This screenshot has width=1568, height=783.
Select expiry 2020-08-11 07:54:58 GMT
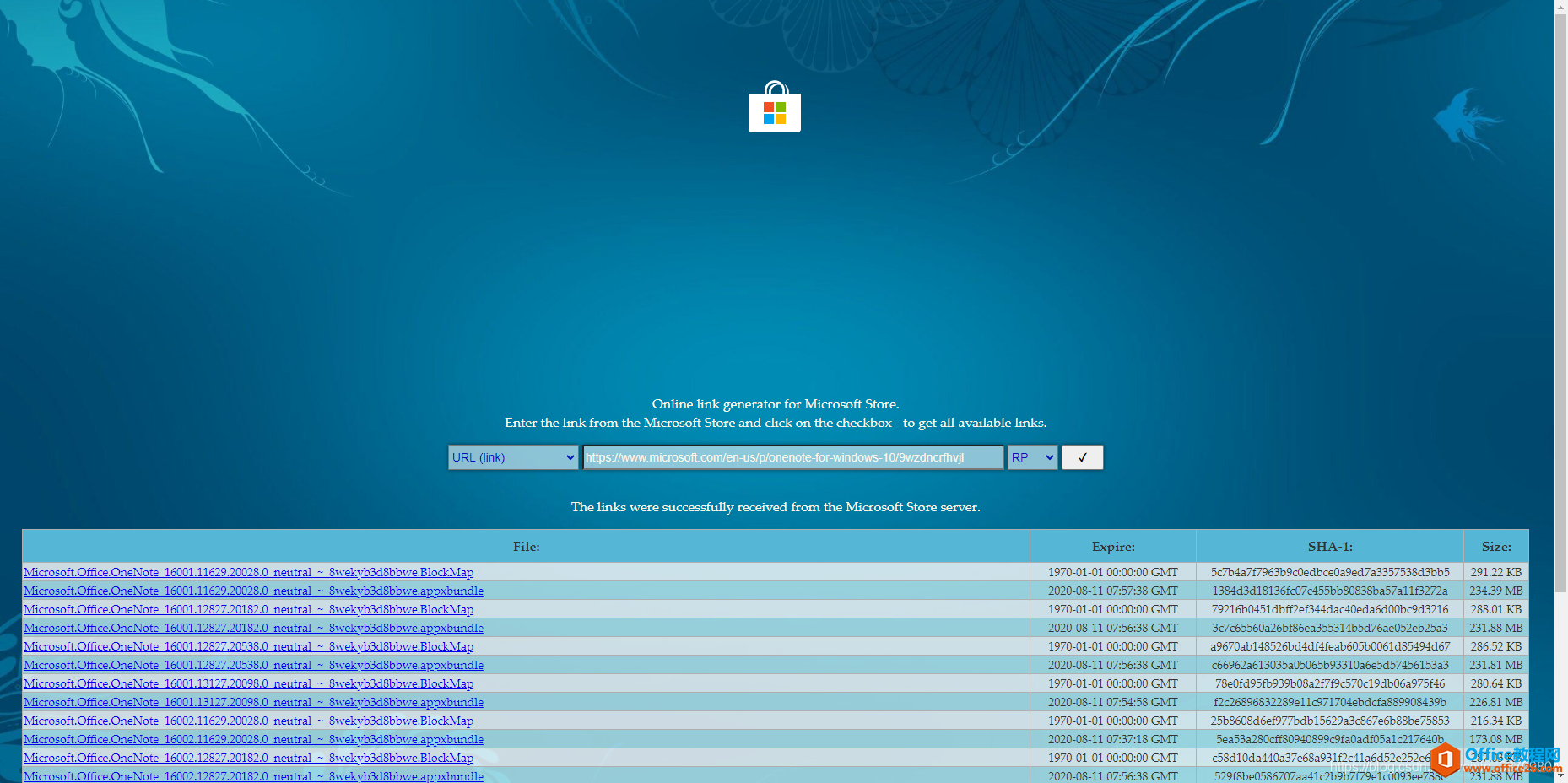[1113, 702]
